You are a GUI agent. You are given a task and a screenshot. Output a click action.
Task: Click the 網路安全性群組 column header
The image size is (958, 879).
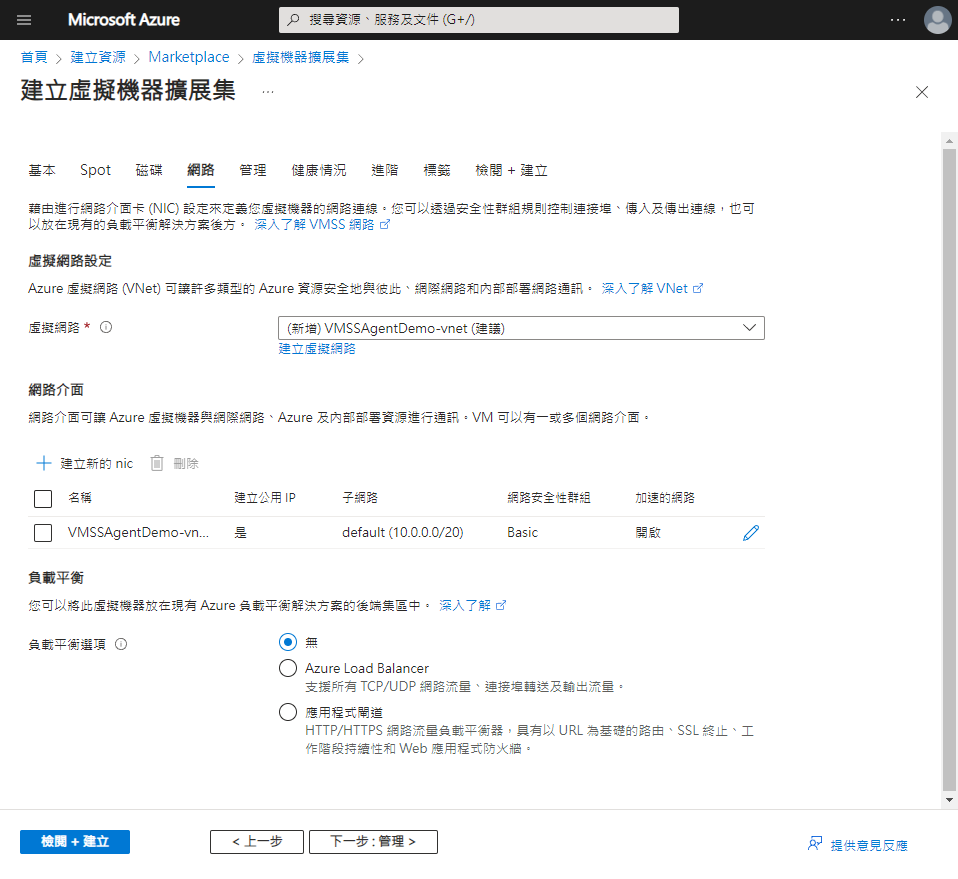549,498
